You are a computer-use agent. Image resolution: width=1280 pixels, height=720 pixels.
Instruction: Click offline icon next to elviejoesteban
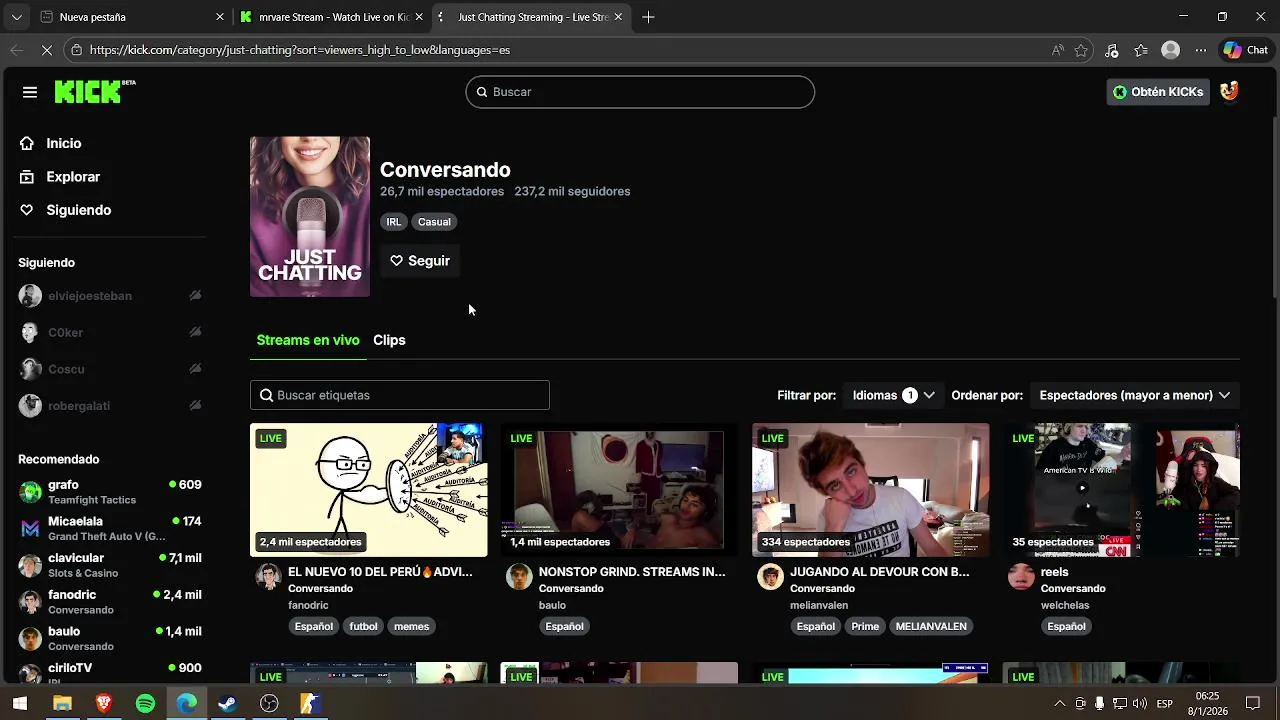coord(195,296)
